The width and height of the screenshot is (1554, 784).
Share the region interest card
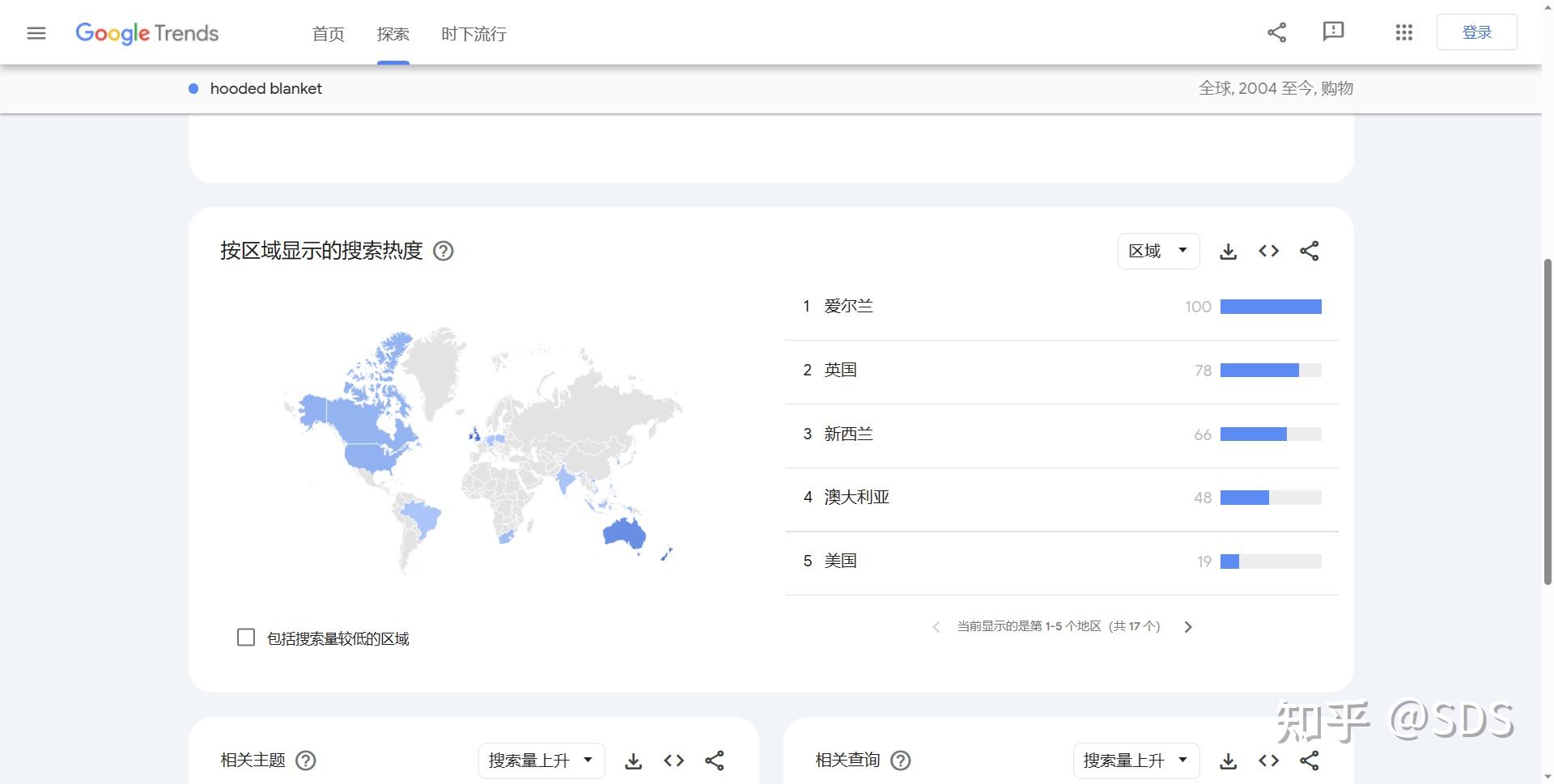pyautogui.click(x=1309, y=251)
